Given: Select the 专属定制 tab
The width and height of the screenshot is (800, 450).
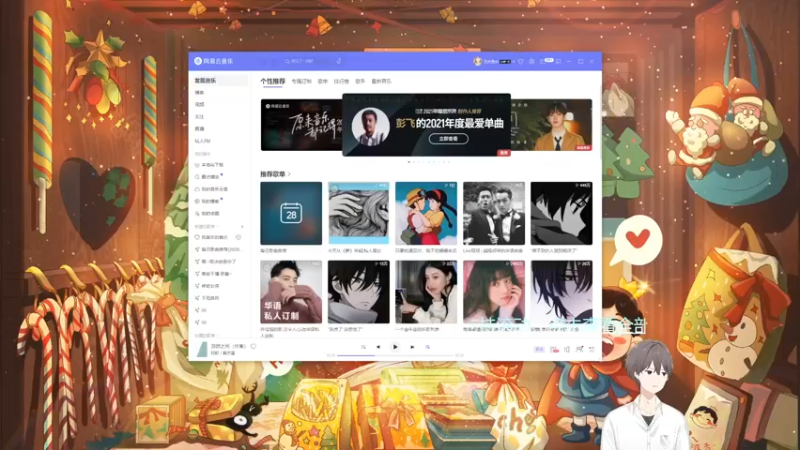Looking at the screenshot, I should pyautogui.click(x=302, y=81).
